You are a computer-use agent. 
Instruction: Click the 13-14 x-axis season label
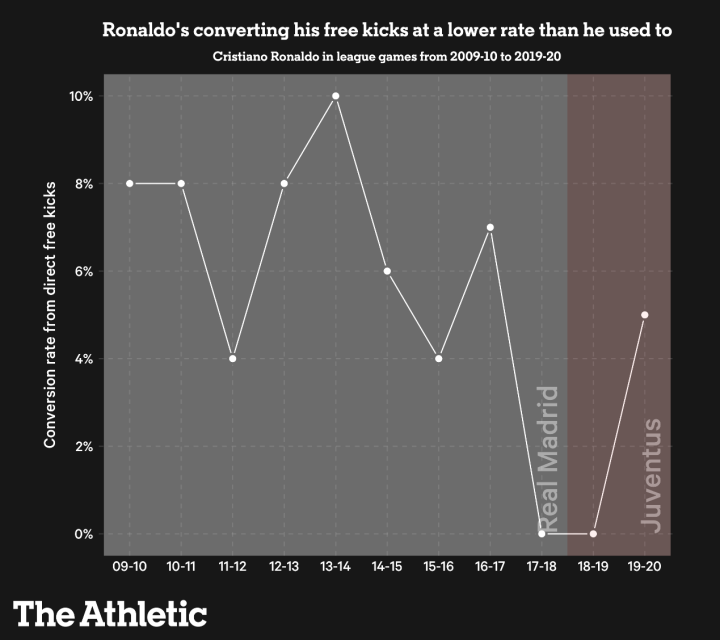pos(336,567)
